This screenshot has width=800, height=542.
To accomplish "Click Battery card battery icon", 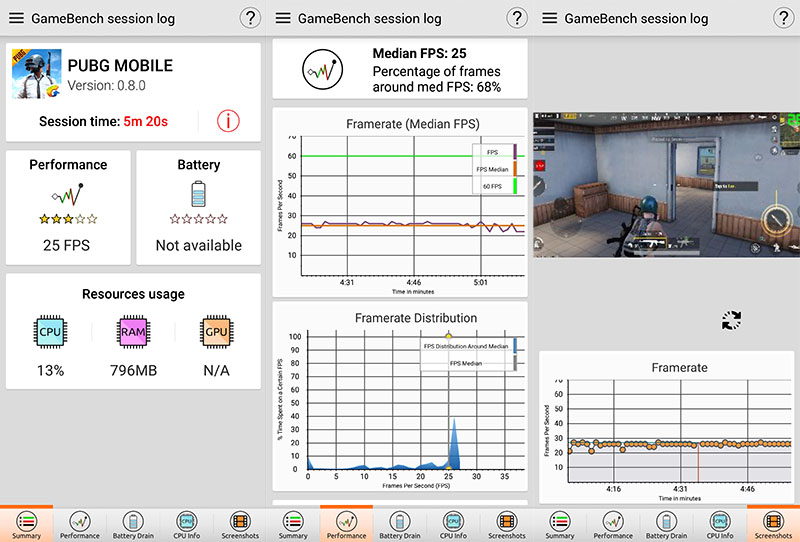I will coord(198,194).
